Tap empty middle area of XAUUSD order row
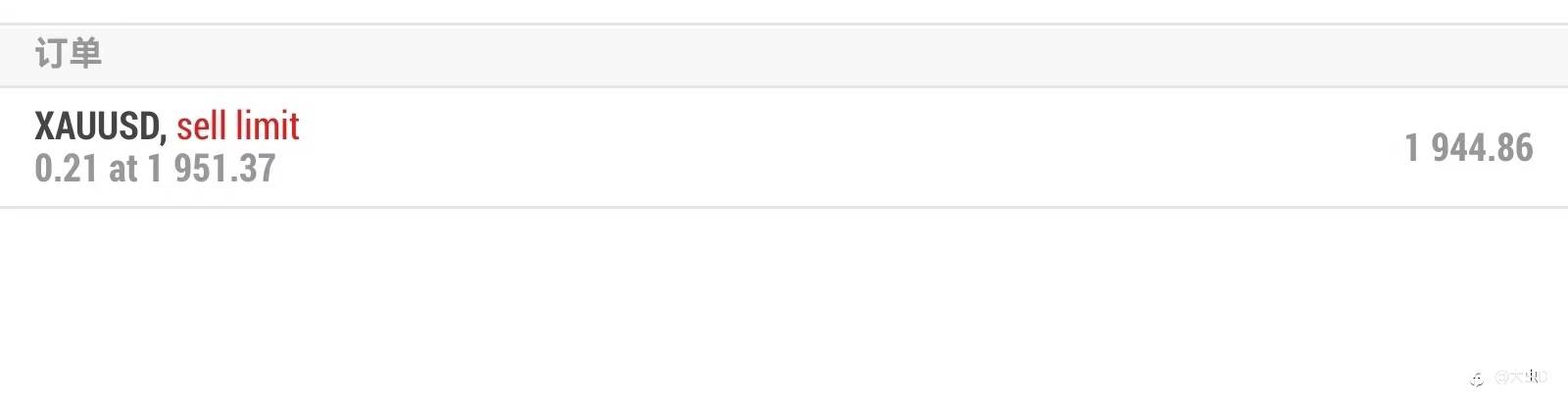The width and height of the screenshot is (1568, 408). tap(784, 147)
